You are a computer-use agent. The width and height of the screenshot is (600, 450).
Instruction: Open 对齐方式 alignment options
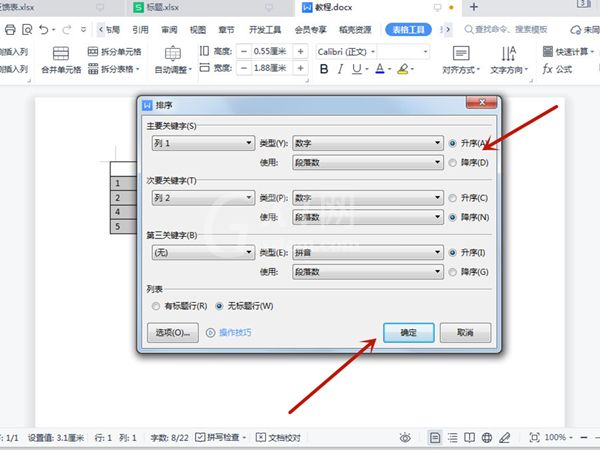click(x=461, y=60)
